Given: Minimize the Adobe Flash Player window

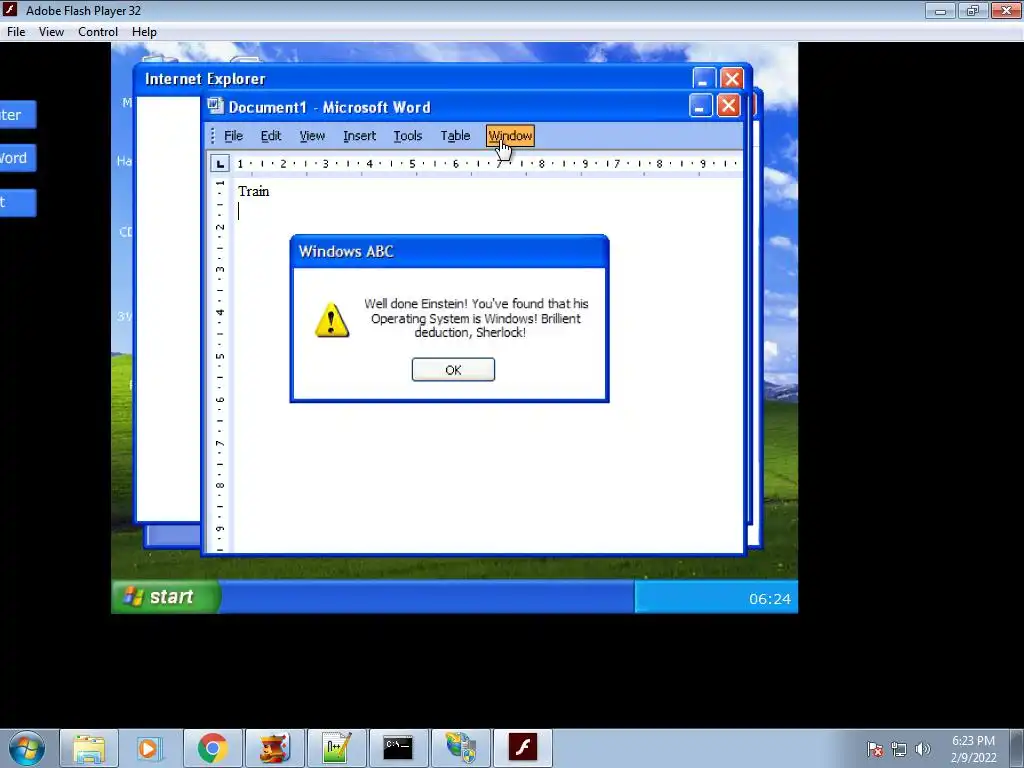Looking at the screenshot, I should [940, 10].
